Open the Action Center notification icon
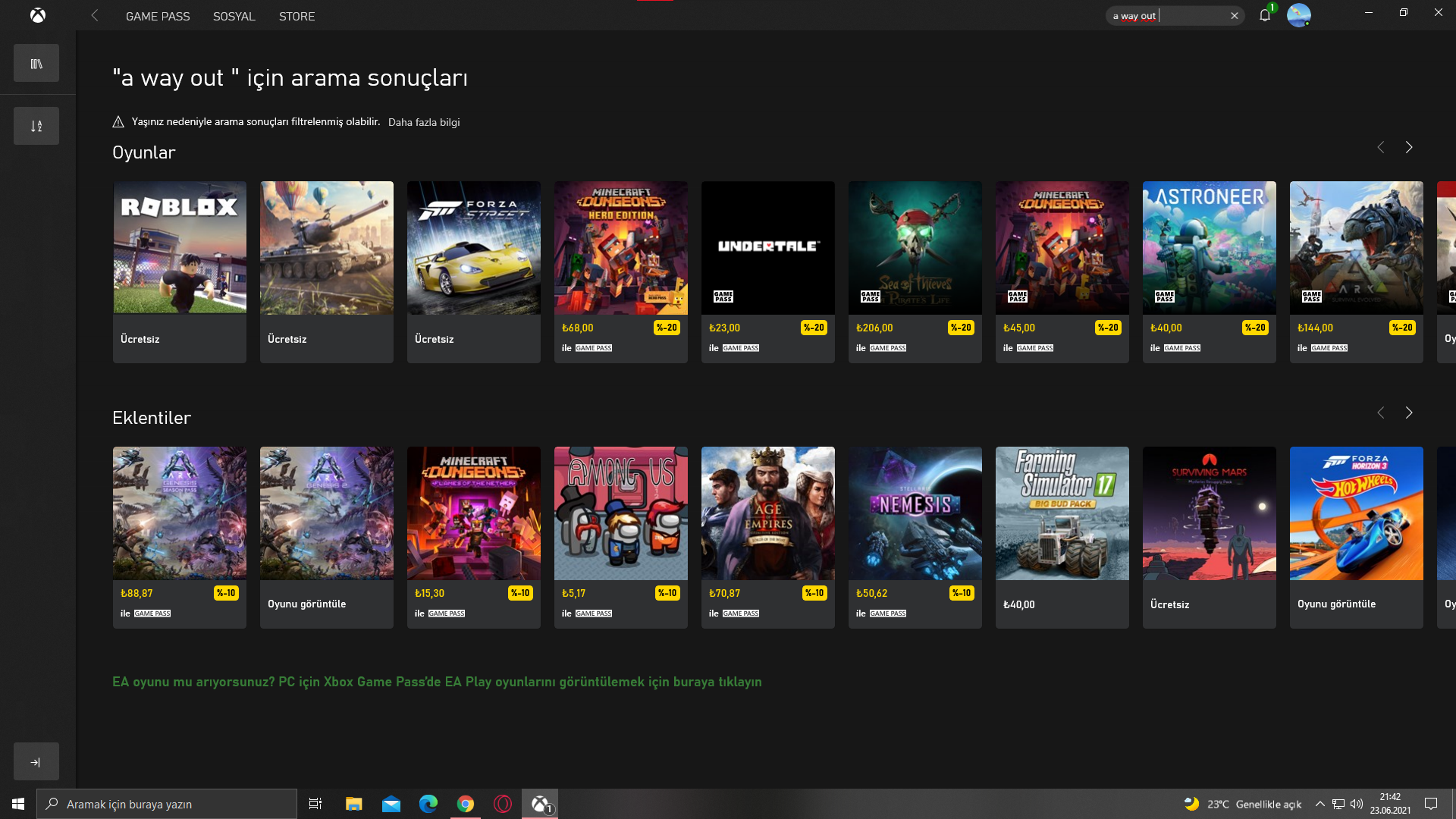1456x819 pixels. (1431, 804)
